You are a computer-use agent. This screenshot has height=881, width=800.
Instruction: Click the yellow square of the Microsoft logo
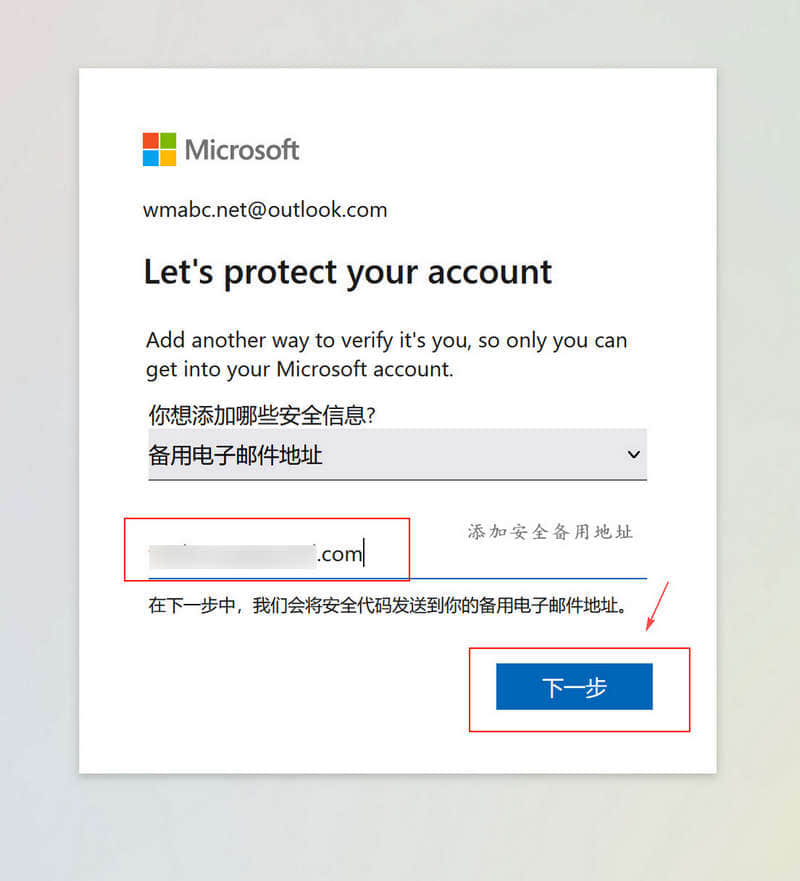168,158
